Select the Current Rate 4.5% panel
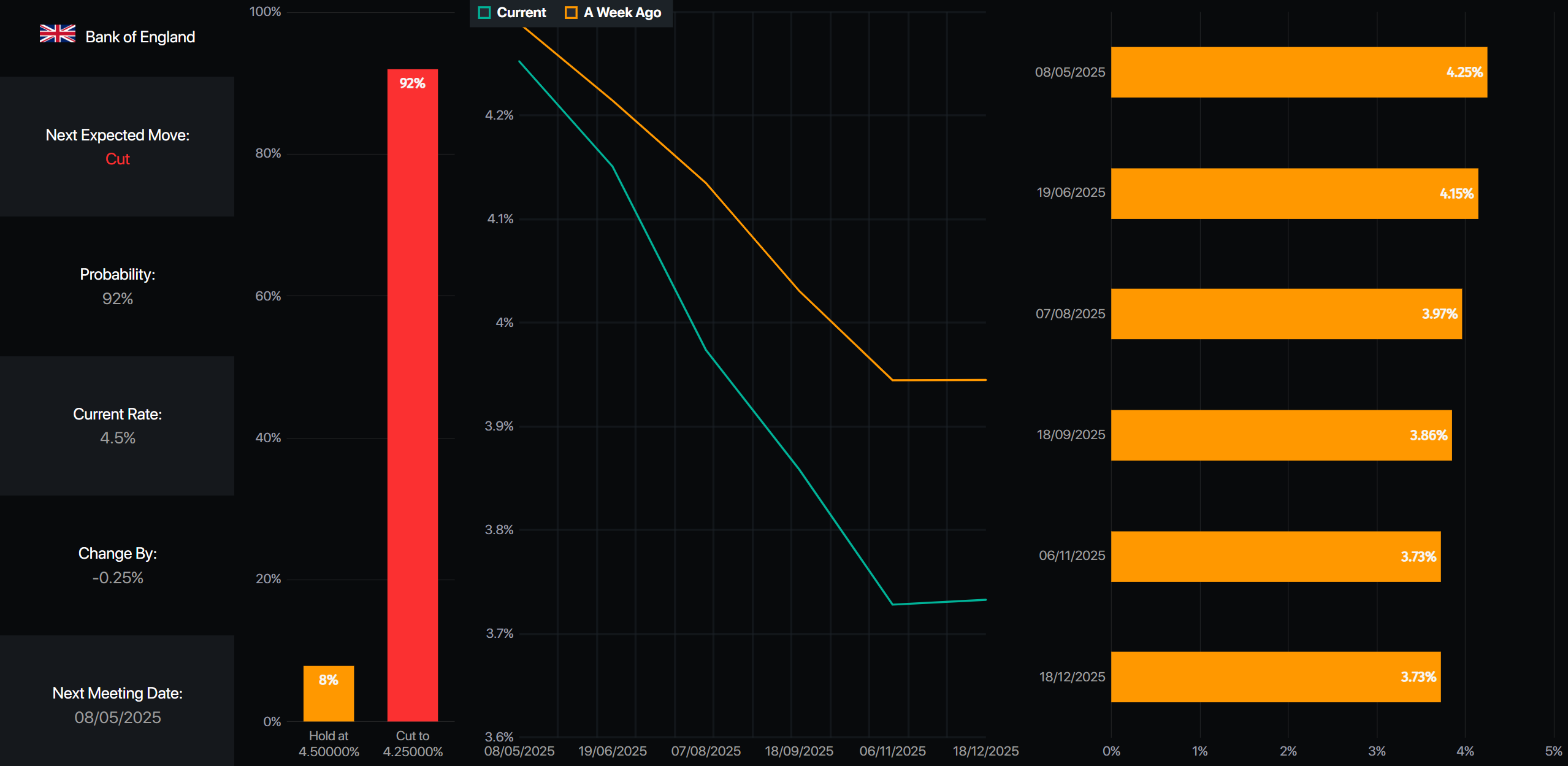1568x766 pixels. click(x=117, y=426)
